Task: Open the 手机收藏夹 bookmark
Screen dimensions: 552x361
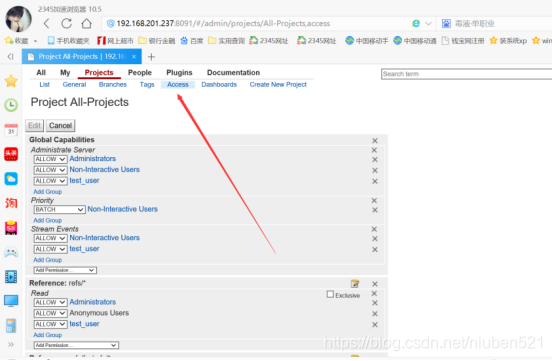Action: 68,41
